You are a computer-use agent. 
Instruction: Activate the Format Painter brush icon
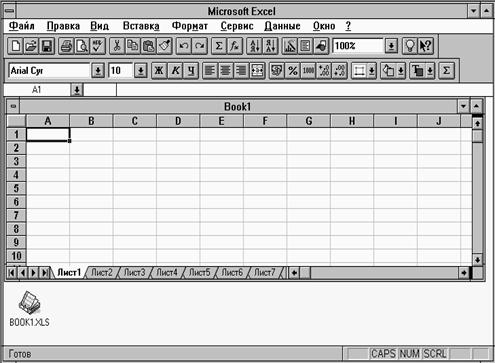(x=165, y=46)
